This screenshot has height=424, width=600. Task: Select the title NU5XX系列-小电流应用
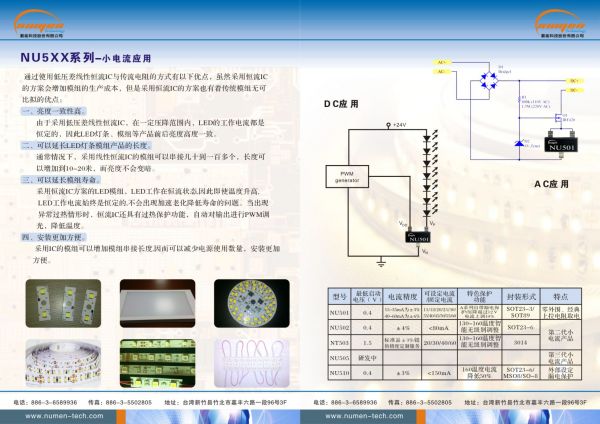point(86,58)
